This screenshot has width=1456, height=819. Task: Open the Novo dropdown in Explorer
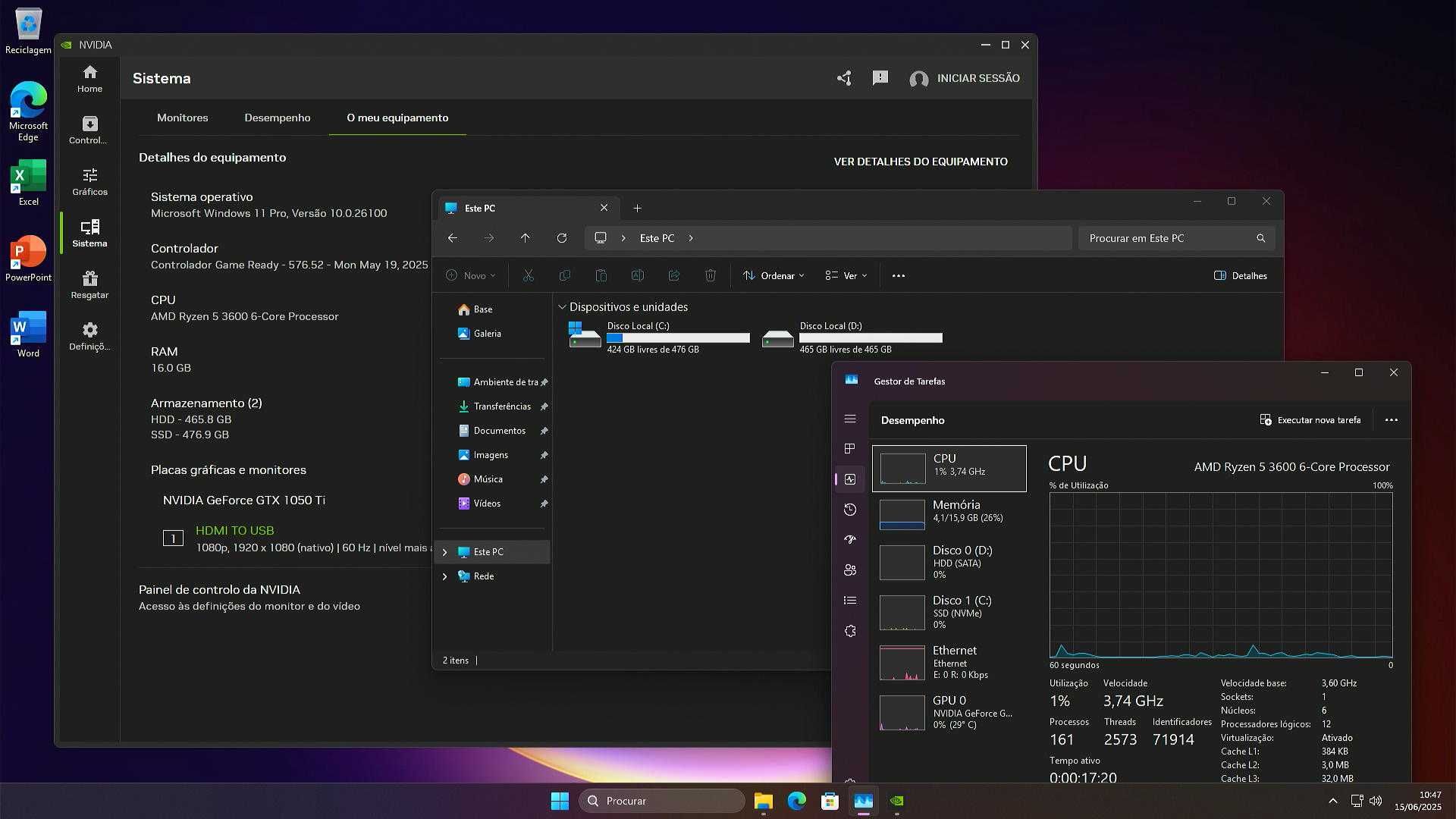pos(470,276)
